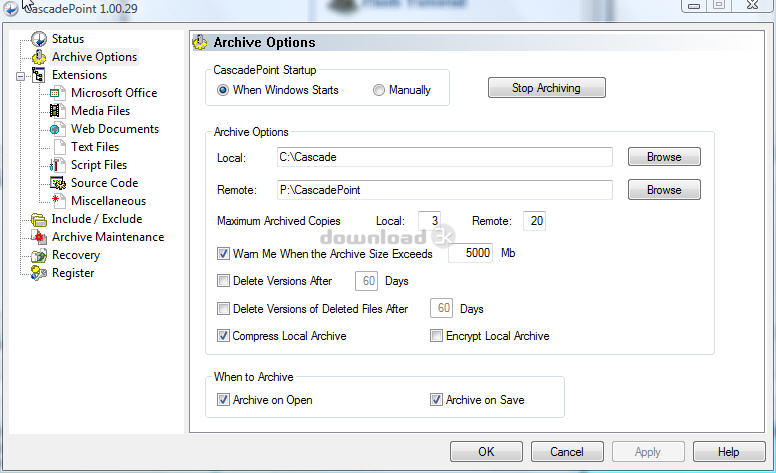The image size is (776, 473).
Task: Open Text Files extensions
Action: click(x=95, y=147)
